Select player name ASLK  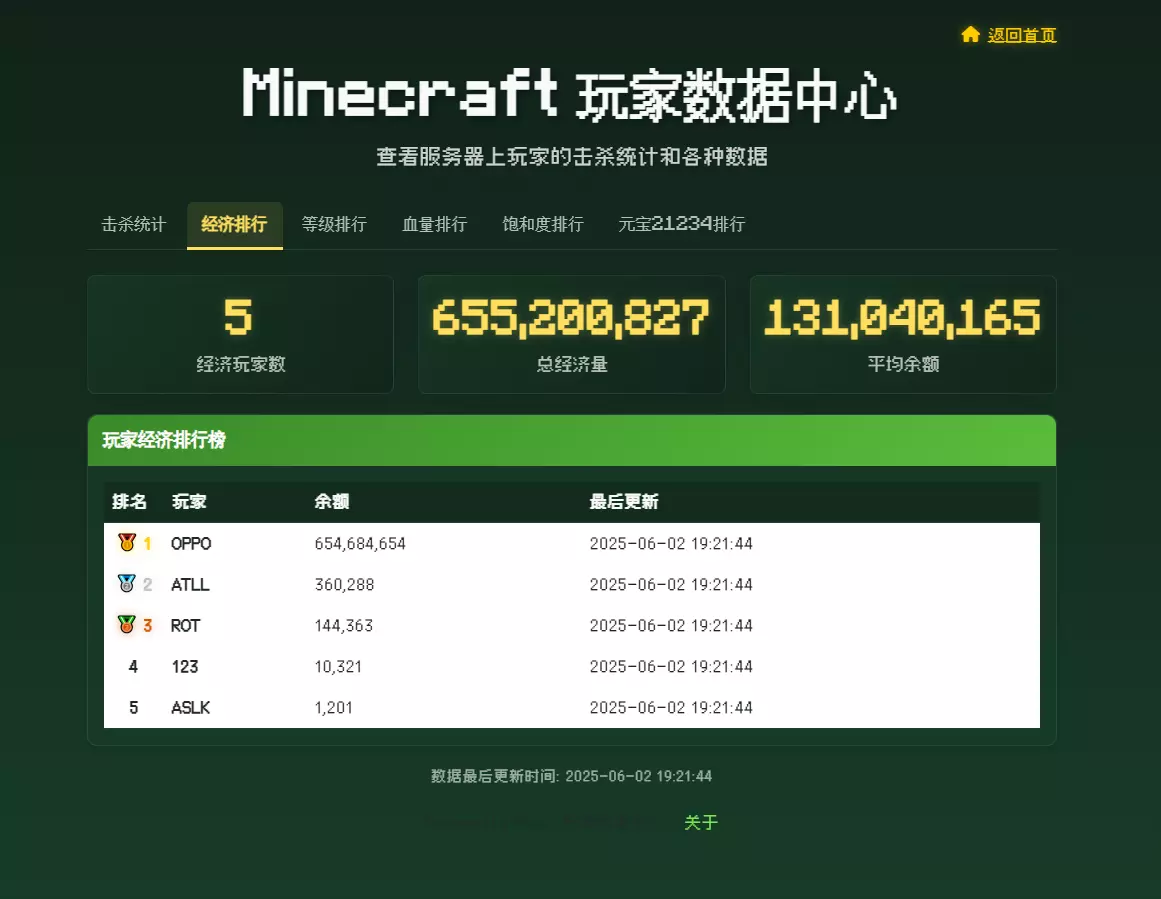coord(190,707)
